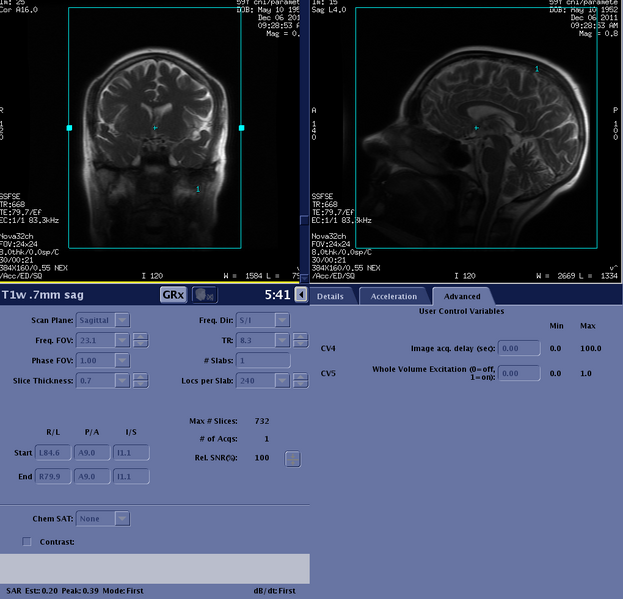The image size is (623, 599).
Task: Increase Slice Thickness with up arrow
Action: (140, 377)
